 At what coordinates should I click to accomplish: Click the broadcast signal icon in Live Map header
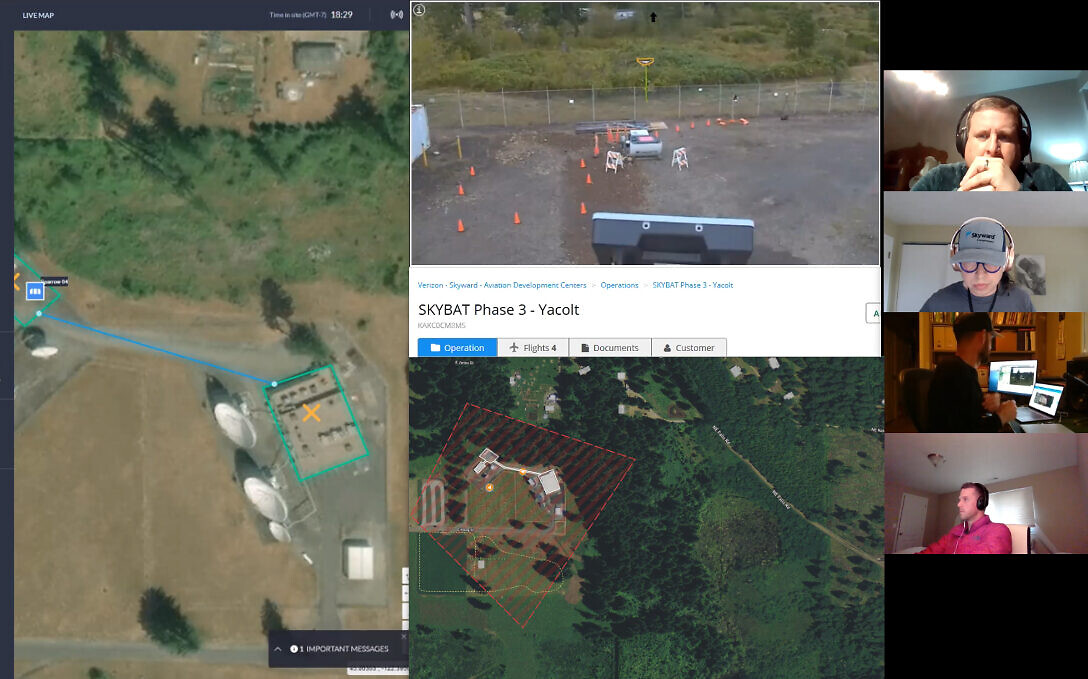coord(396,15)
